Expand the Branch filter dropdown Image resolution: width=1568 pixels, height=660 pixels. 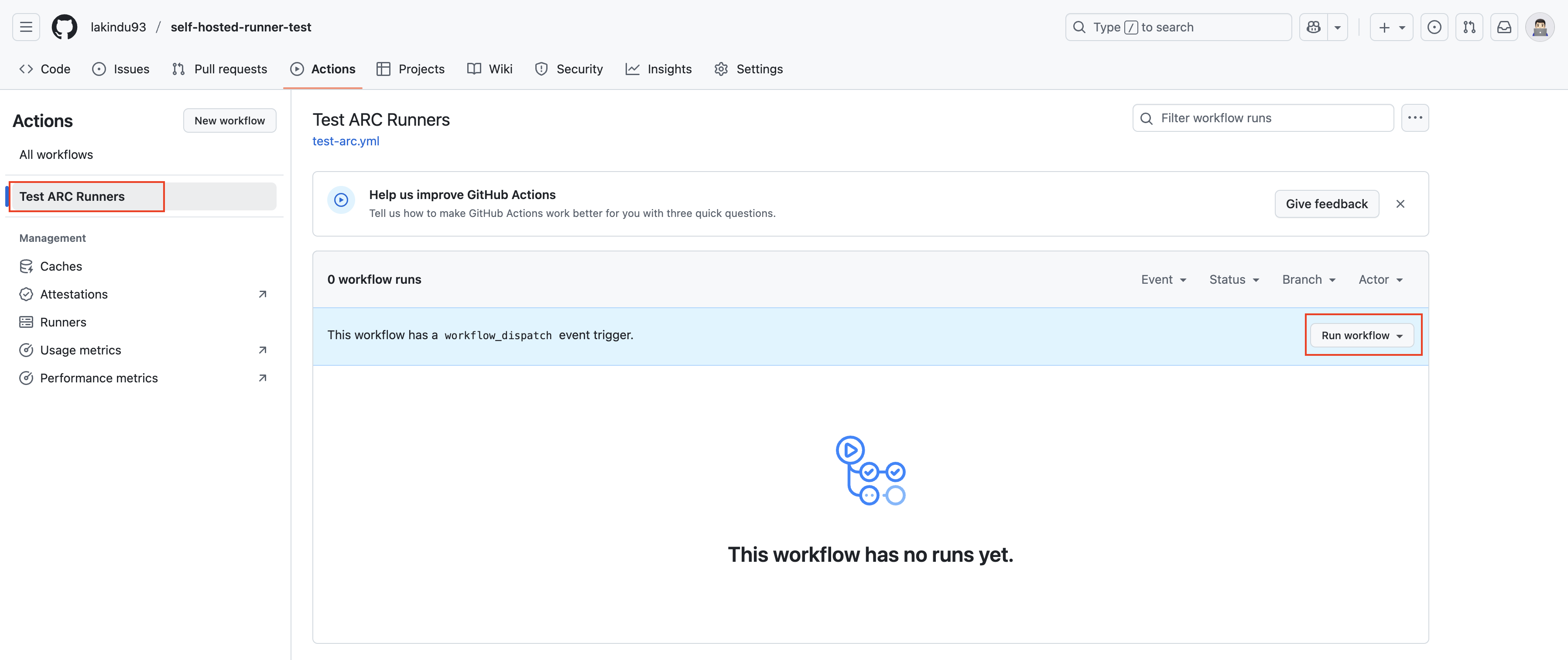coord(1308,279)
